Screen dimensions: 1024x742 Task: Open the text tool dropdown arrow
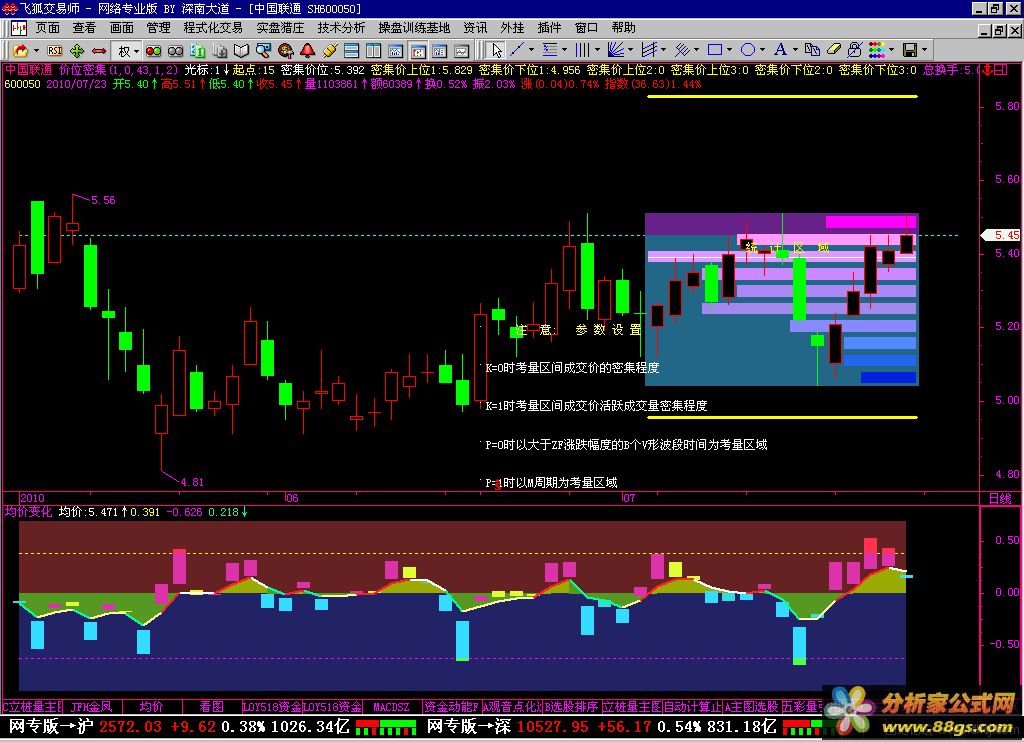(x=795, y=50)
